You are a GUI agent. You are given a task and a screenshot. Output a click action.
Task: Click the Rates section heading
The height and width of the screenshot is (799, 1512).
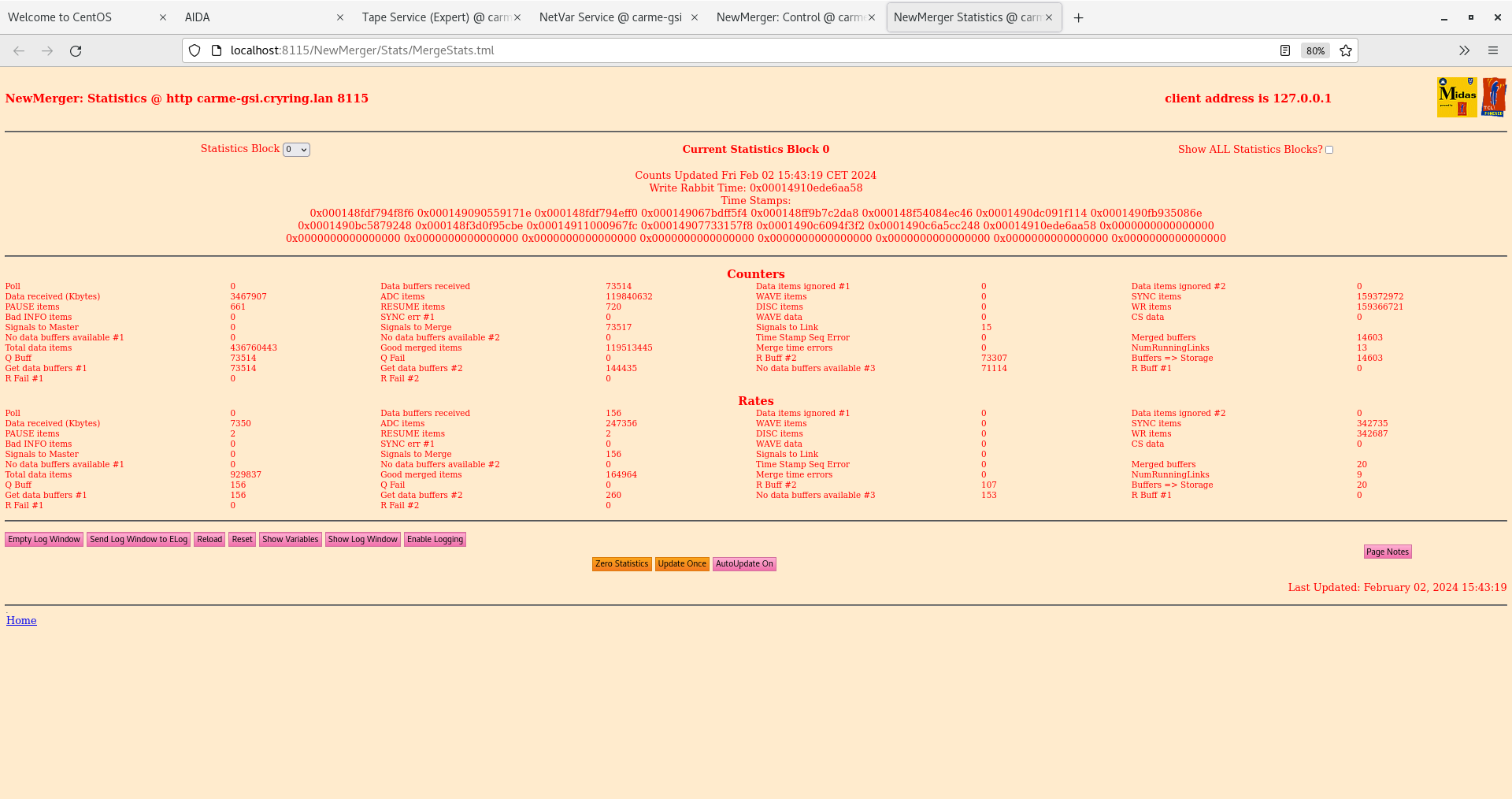click(x=756, y=401)
